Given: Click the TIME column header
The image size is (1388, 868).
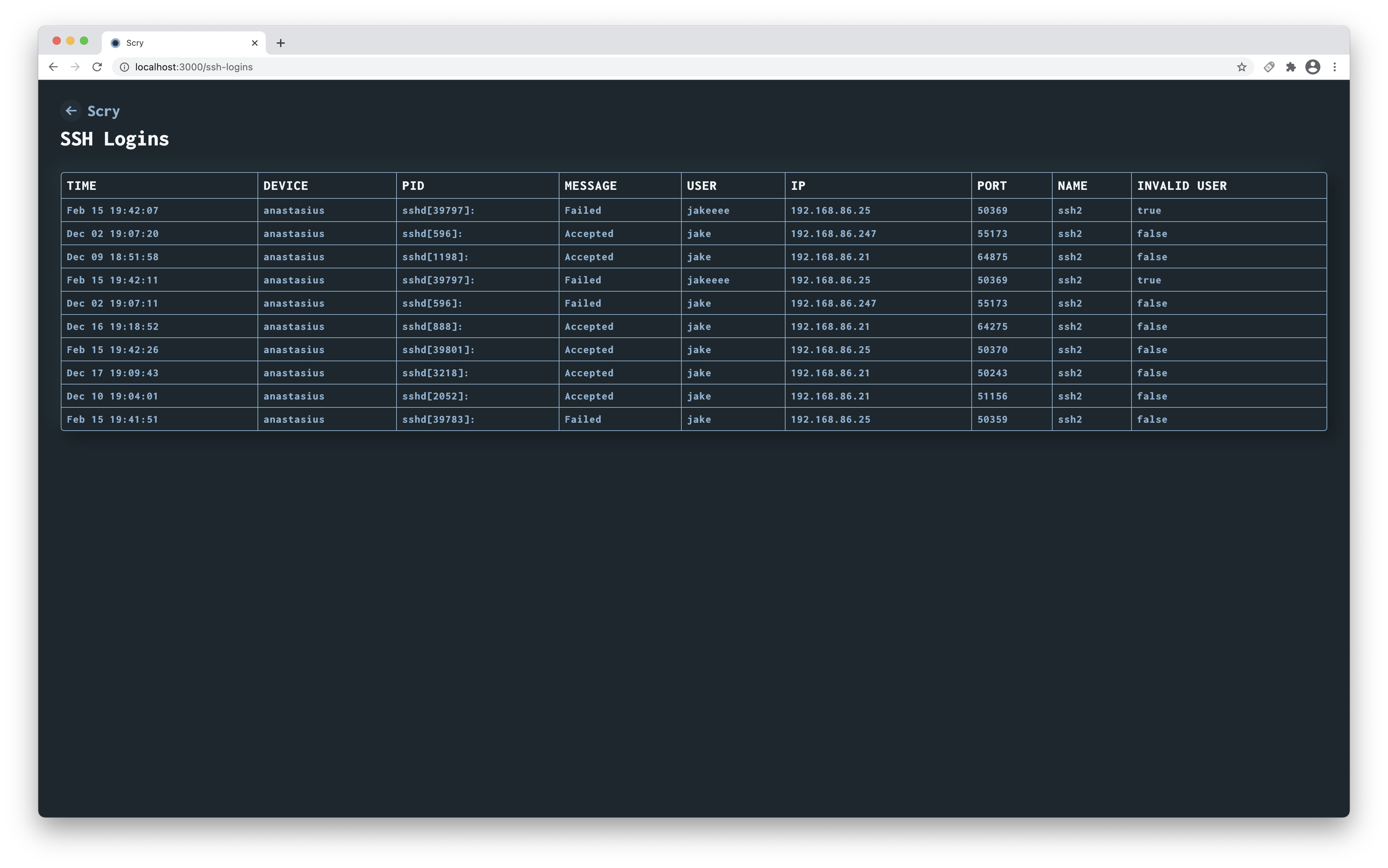Looking at the screenshot, I should (x=82, y=186).
